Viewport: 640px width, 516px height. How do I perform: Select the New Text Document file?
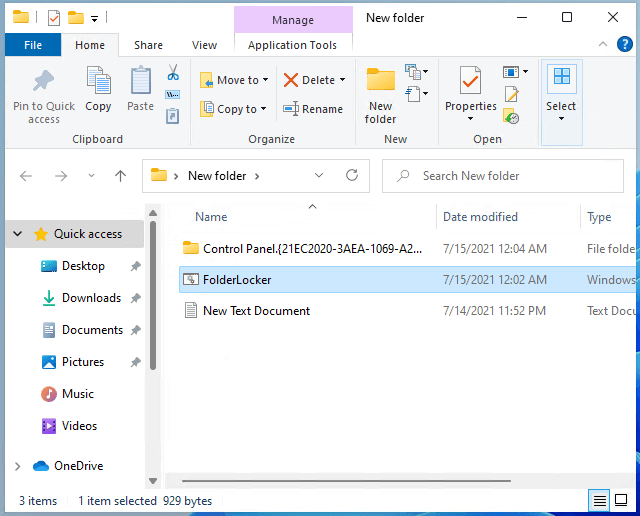coord(256,311)
